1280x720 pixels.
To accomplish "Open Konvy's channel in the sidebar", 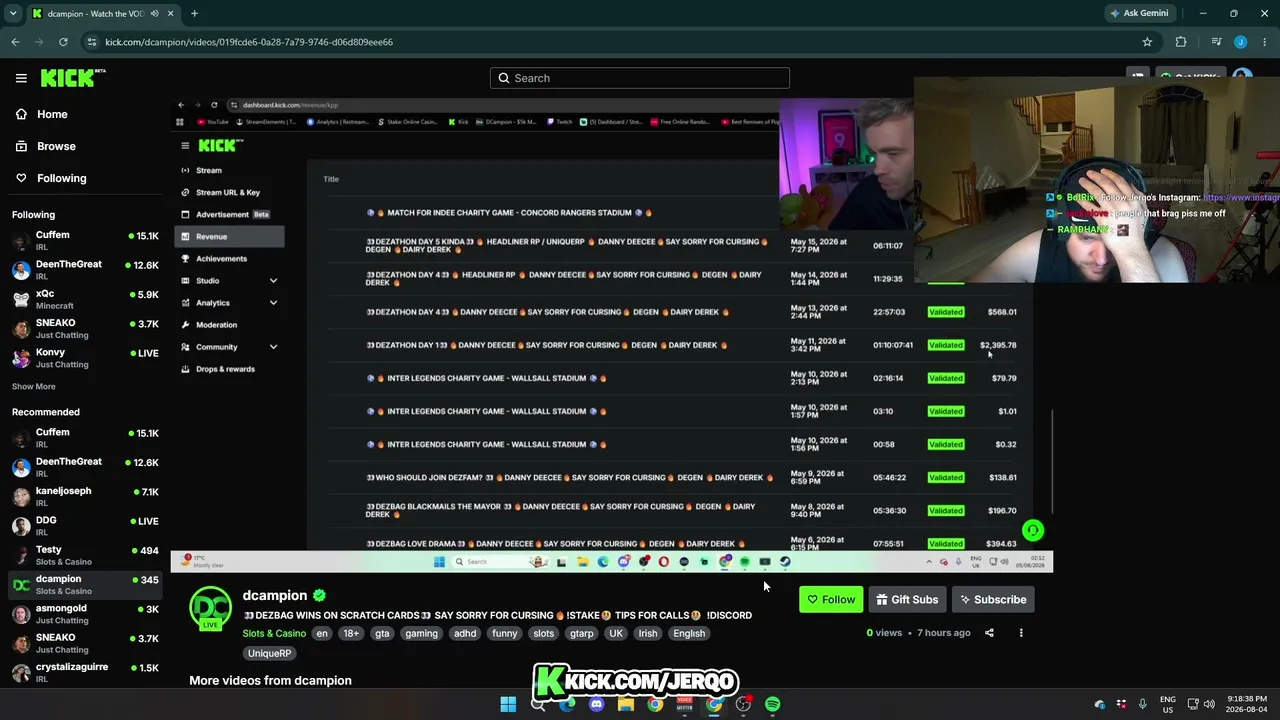I will 85,358.
